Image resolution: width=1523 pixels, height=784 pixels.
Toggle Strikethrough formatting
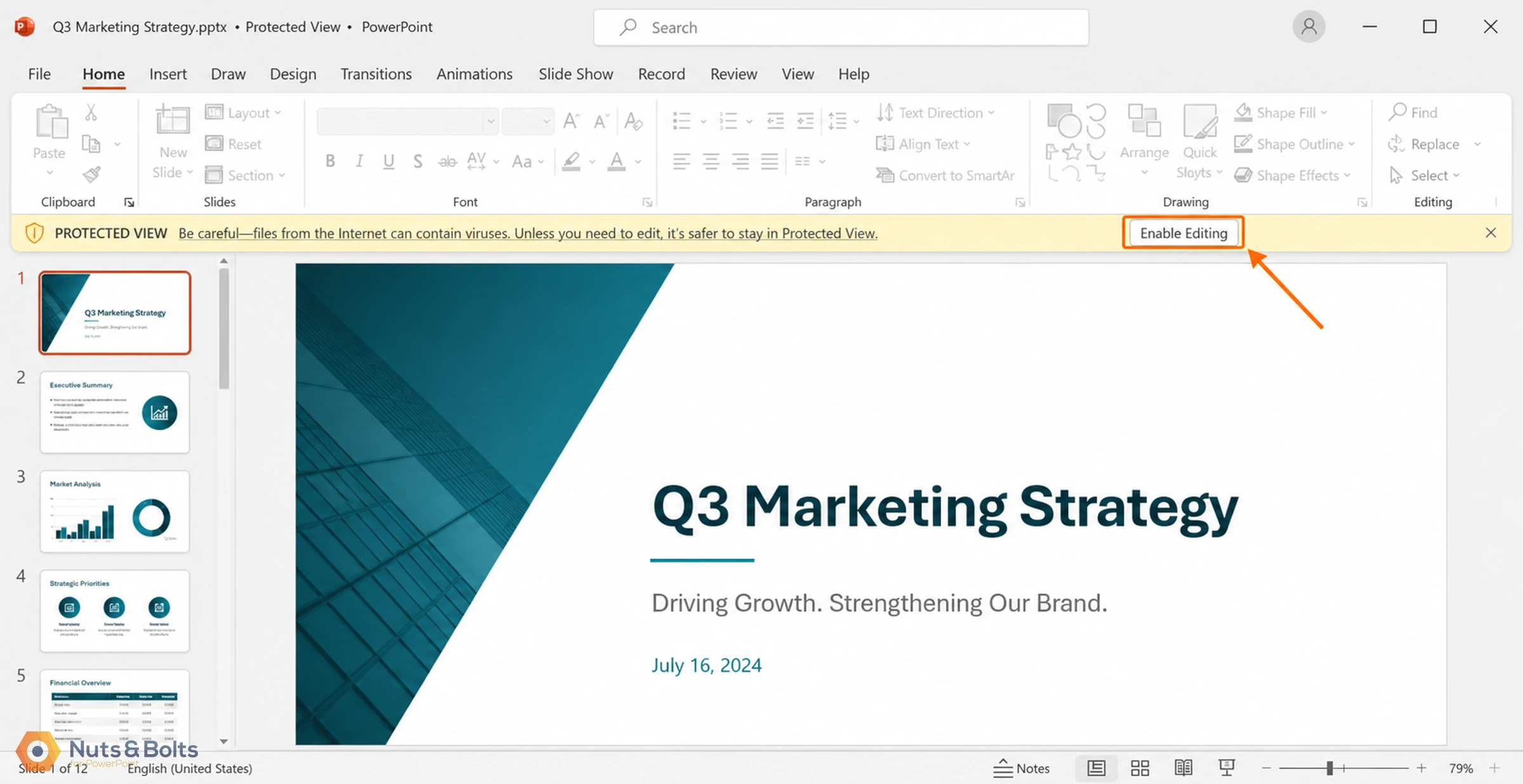click(447, 161)
